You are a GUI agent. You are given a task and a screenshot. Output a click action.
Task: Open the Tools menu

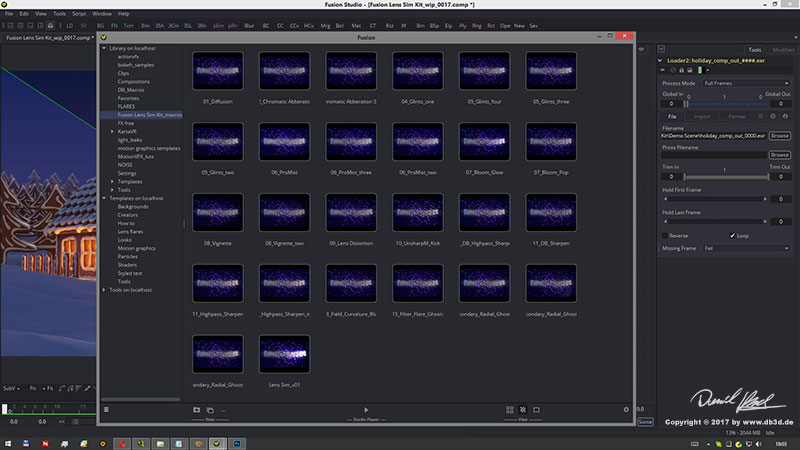pos(59,14)
